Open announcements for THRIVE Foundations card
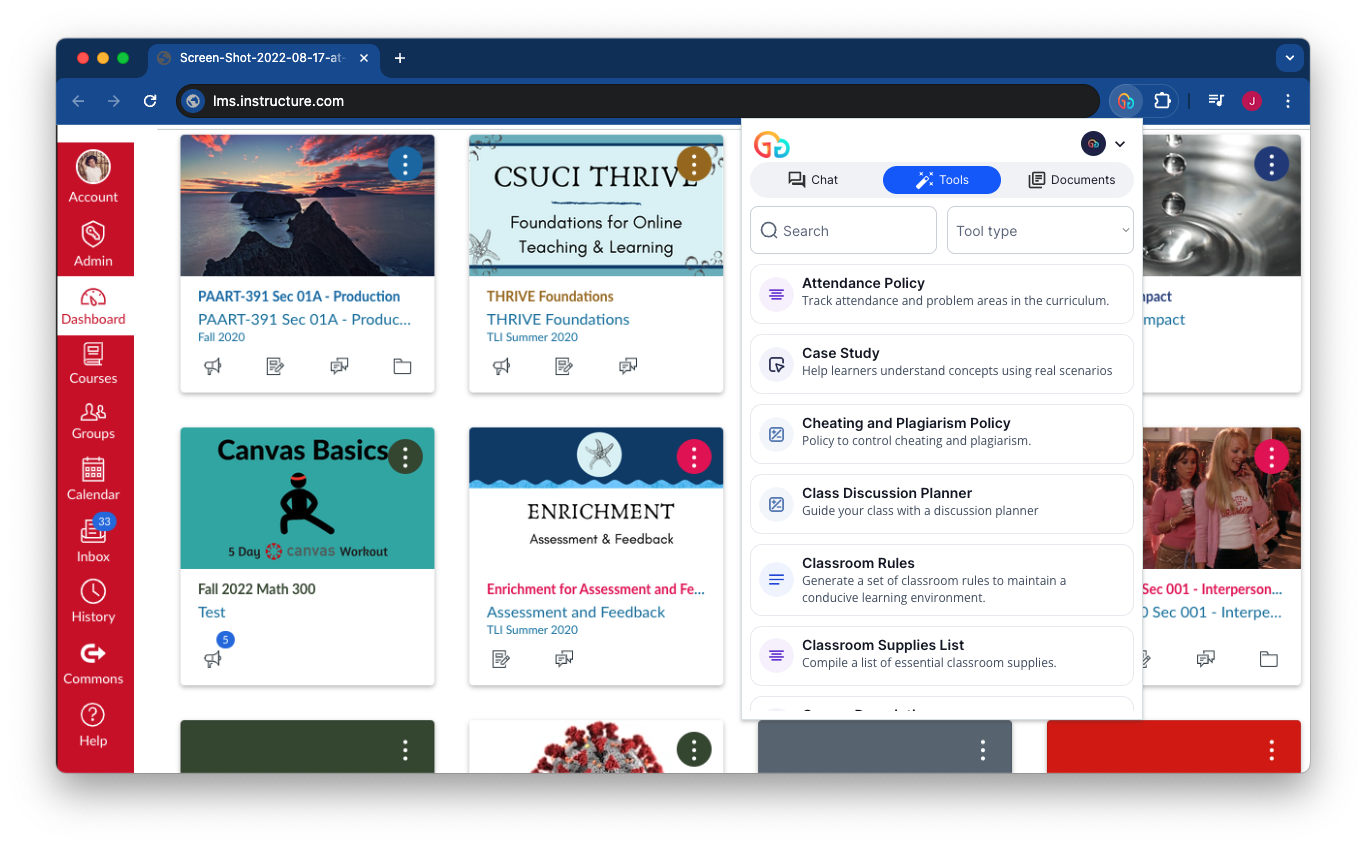This screenshot has height=847, width=1366. tap(501, 366)
